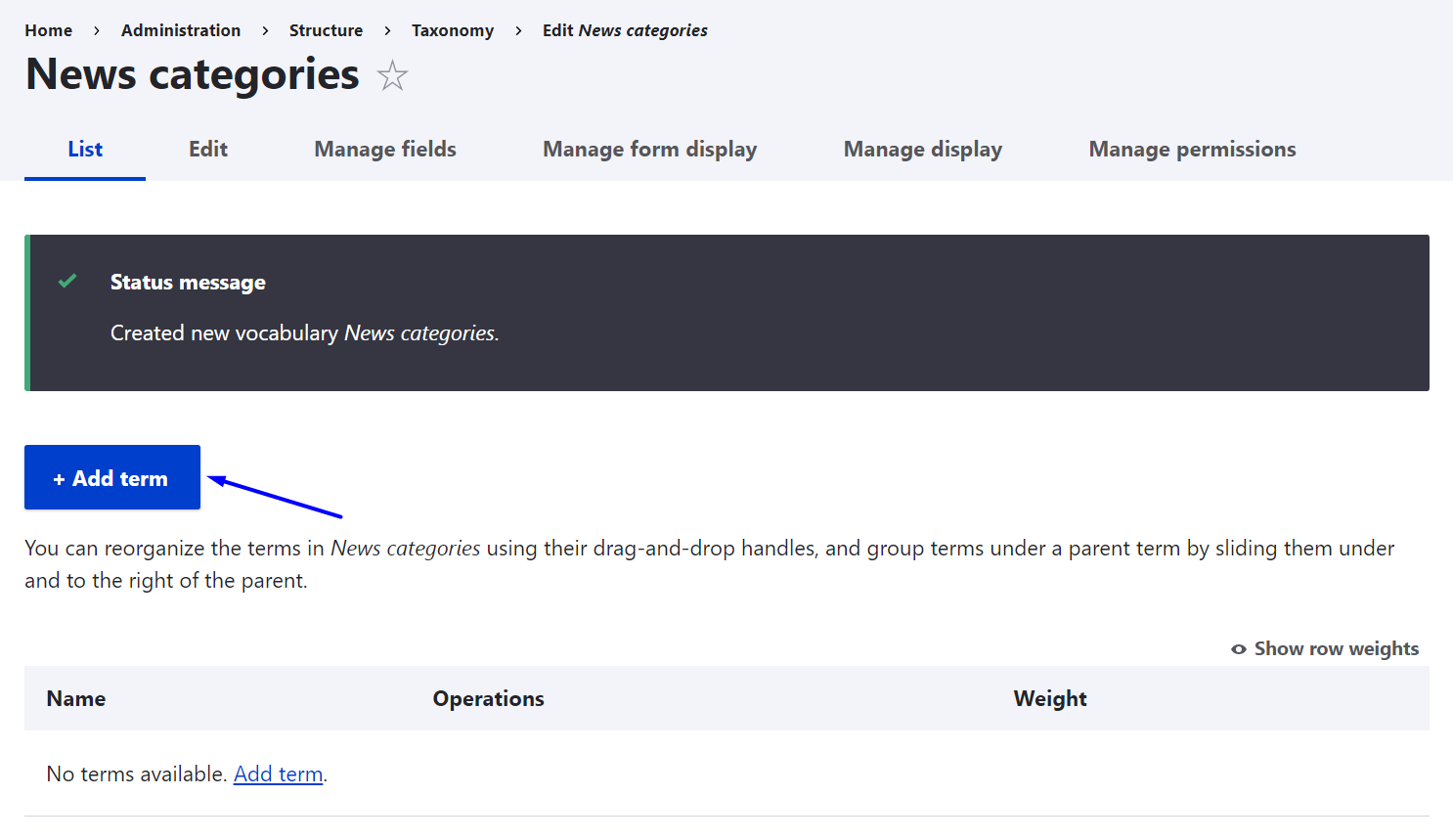Go to the Manage form display tab
Screen dimensions: 1453x840
(649, 150)
